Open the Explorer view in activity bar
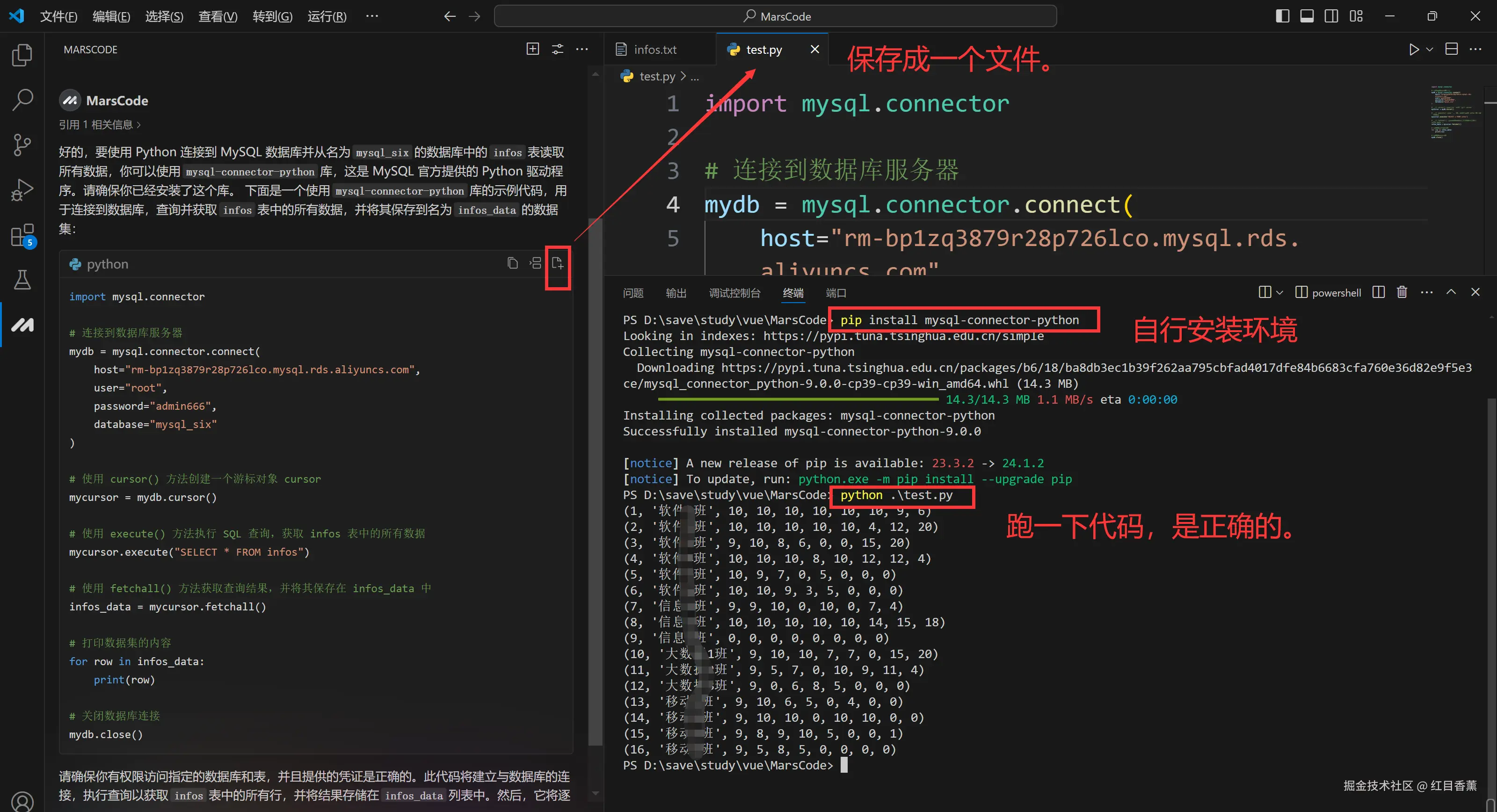1497x812 pixels. click(x=22, y=55)
